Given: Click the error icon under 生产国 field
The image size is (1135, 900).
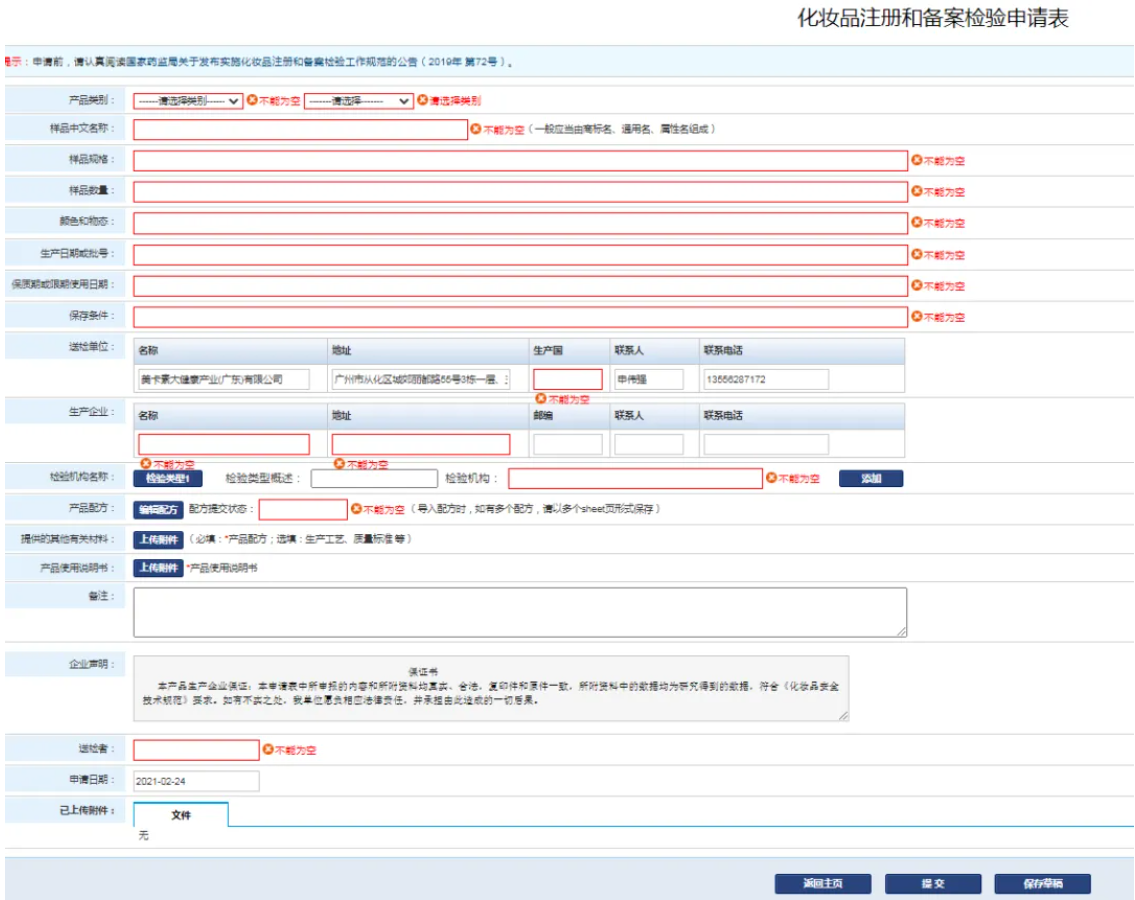Looking at the screenshot, I should pyautogui.click(x=540, y=398).
